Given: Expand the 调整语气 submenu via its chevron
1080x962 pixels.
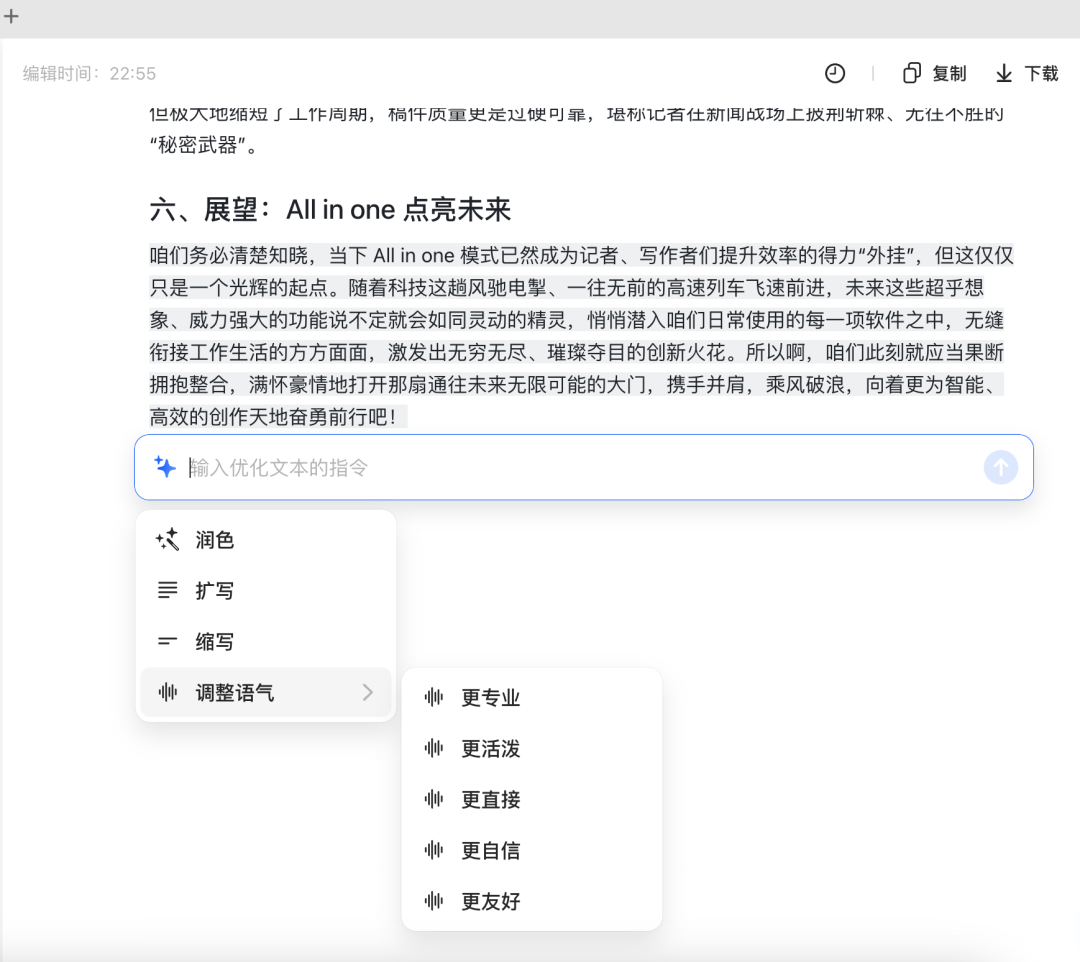Looking at the screenshot, I should tap(367, 692).
